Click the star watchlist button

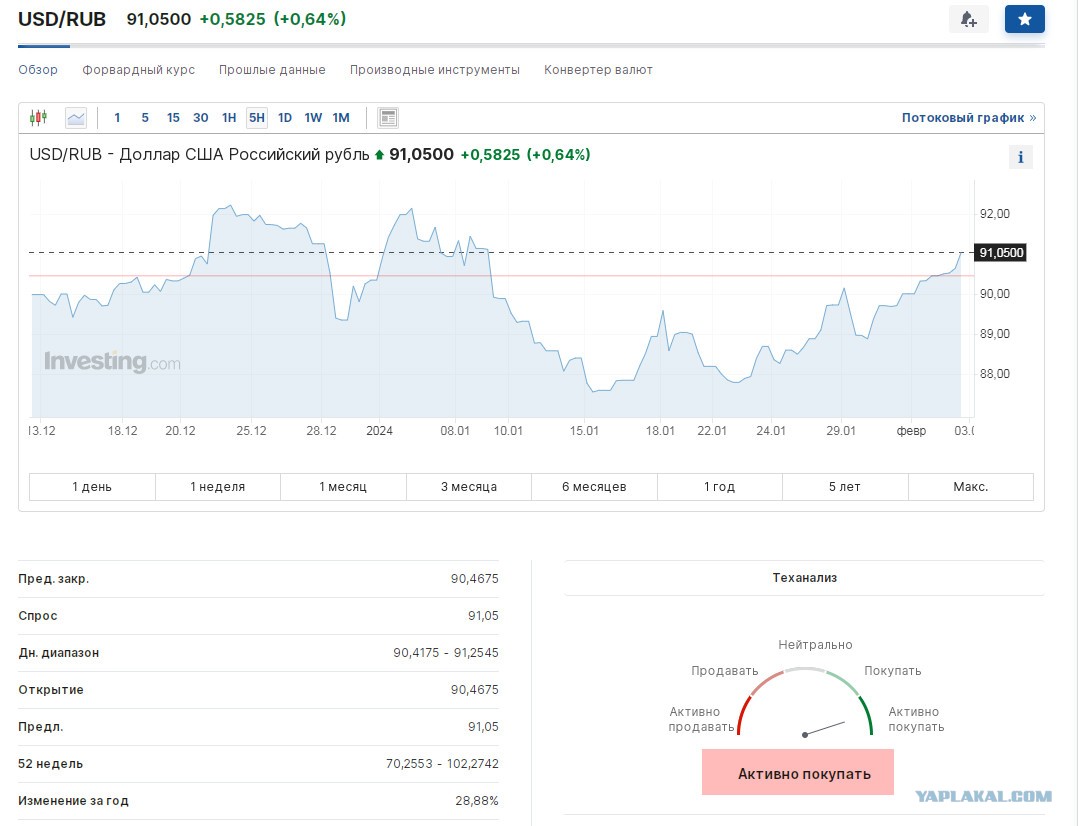(1024, 19)
